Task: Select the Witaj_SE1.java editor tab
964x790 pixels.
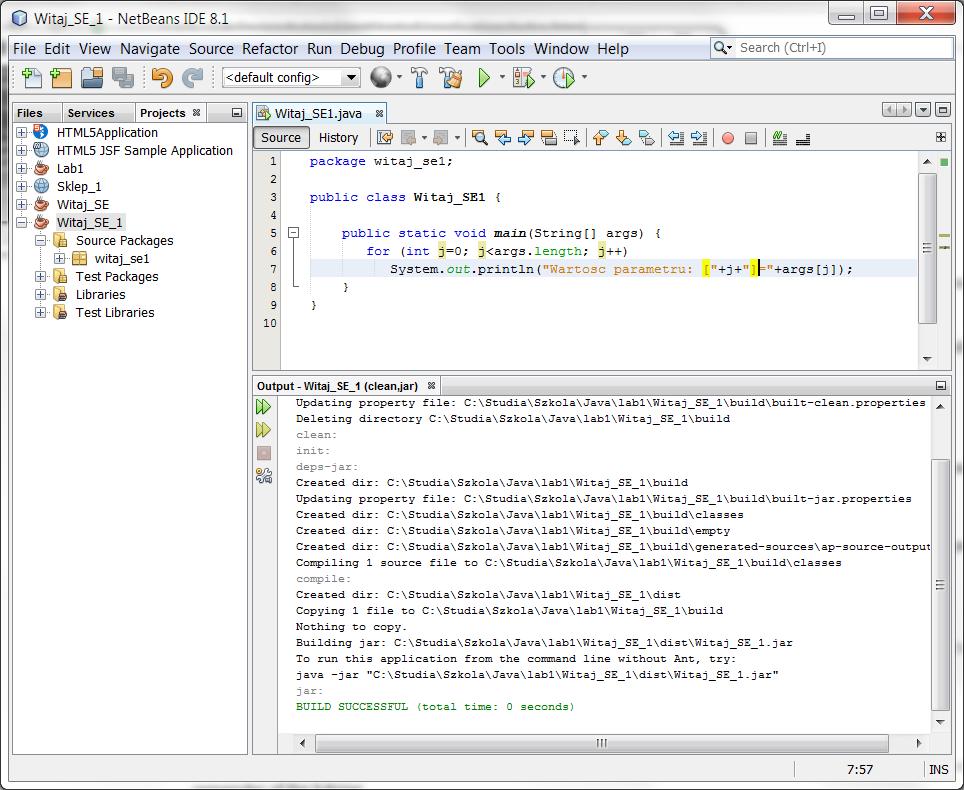Action: (318, 114)
